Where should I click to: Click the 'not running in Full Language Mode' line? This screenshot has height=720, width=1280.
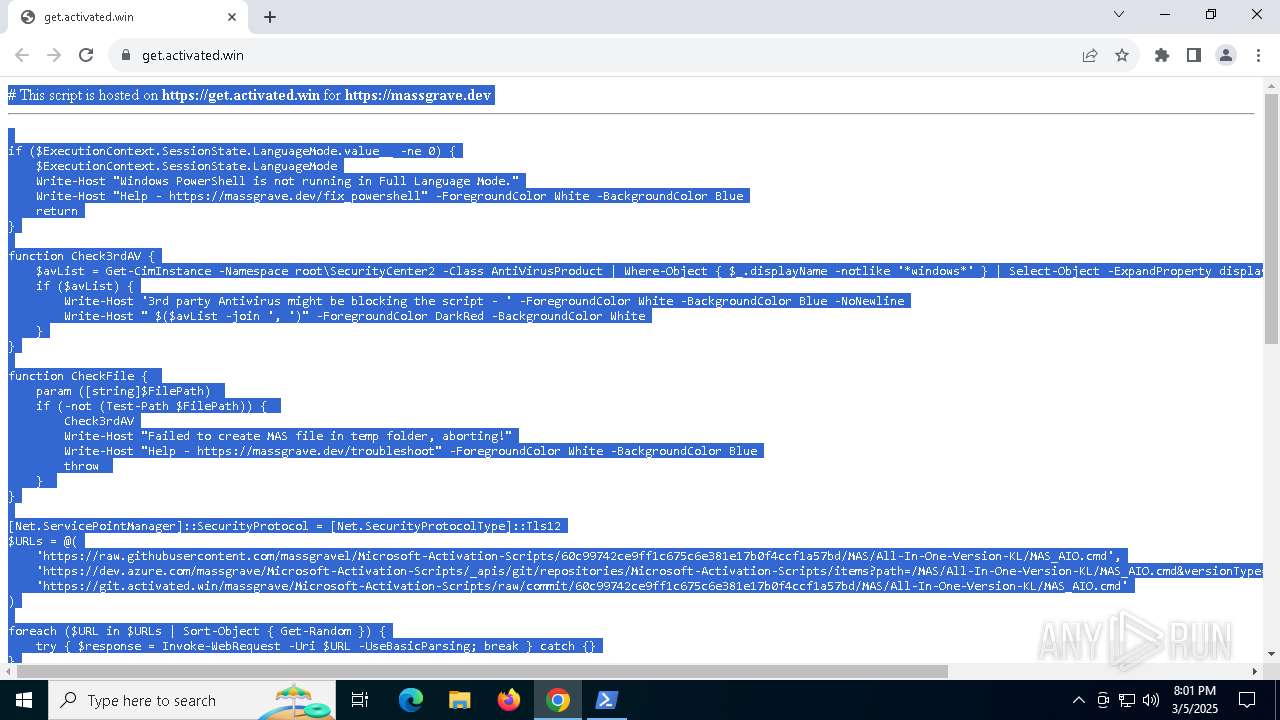[278, 181]
